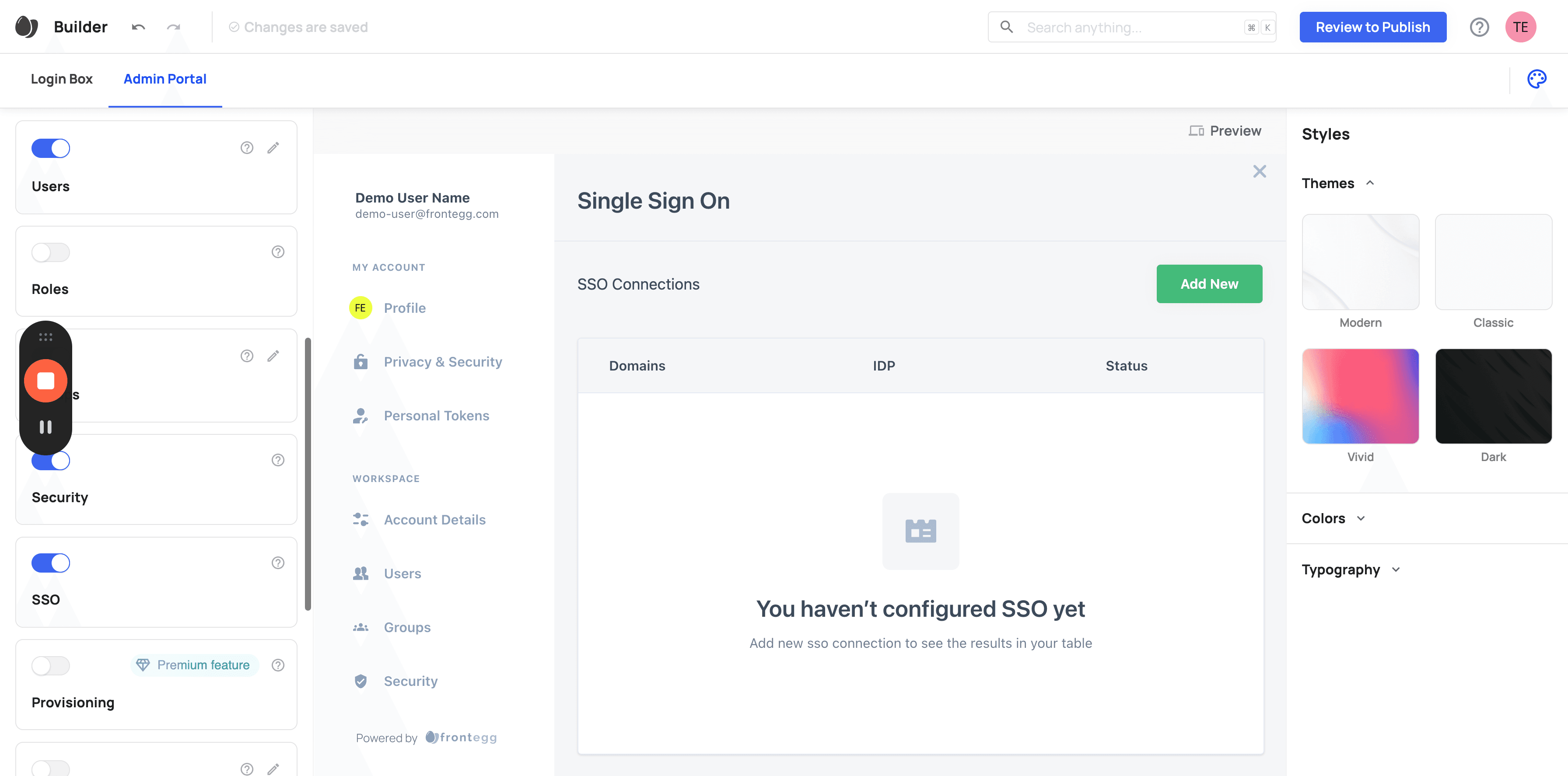Click the Security shield icon
Screen dimensions: 1568x776
360,681
